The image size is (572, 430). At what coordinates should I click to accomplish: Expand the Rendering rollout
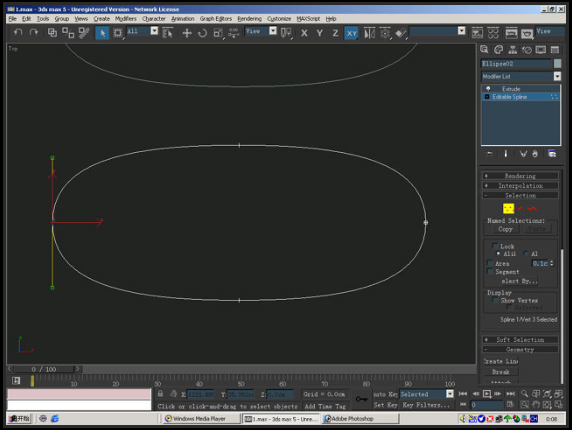coord(520,176)
